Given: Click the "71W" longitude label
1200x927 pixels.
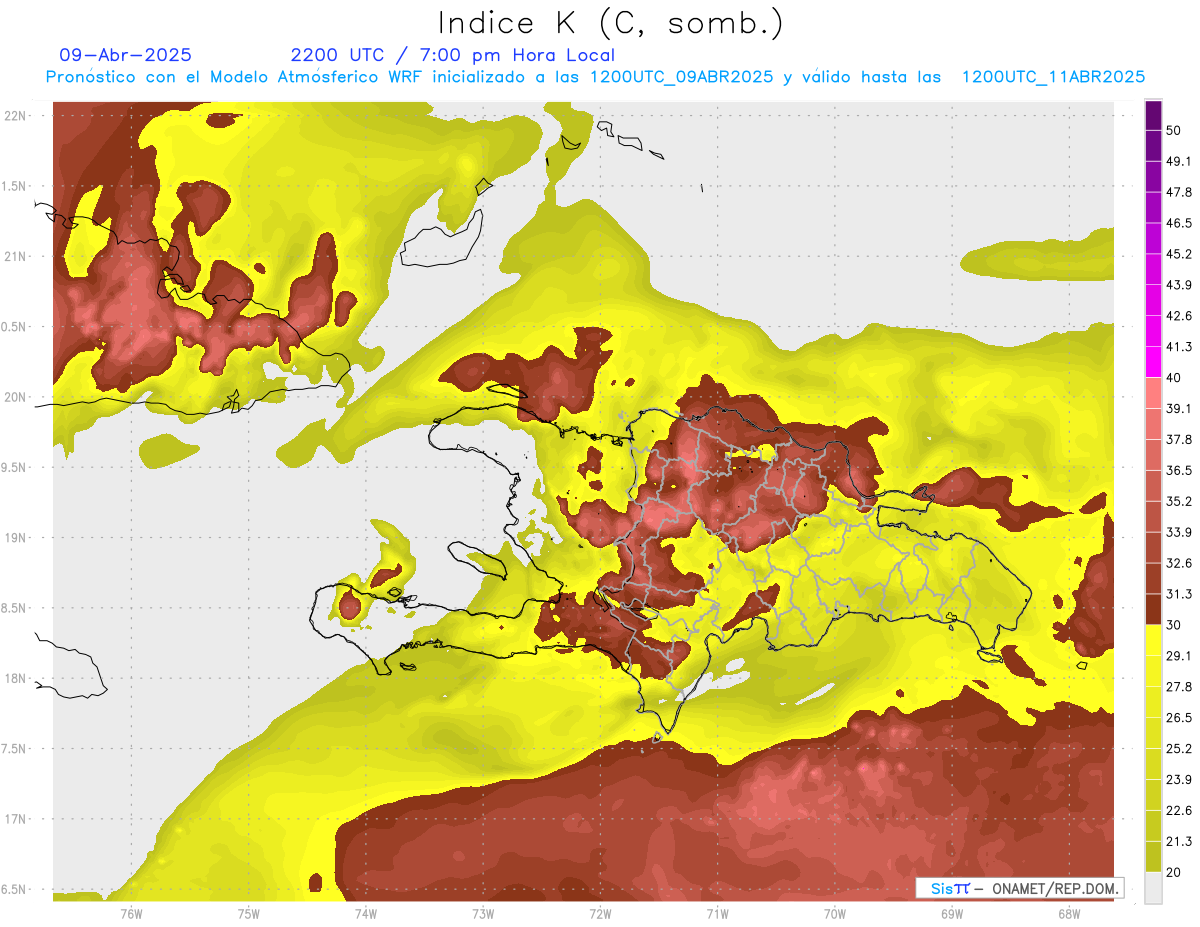Looking at the screenshot, I should point(717,914).
